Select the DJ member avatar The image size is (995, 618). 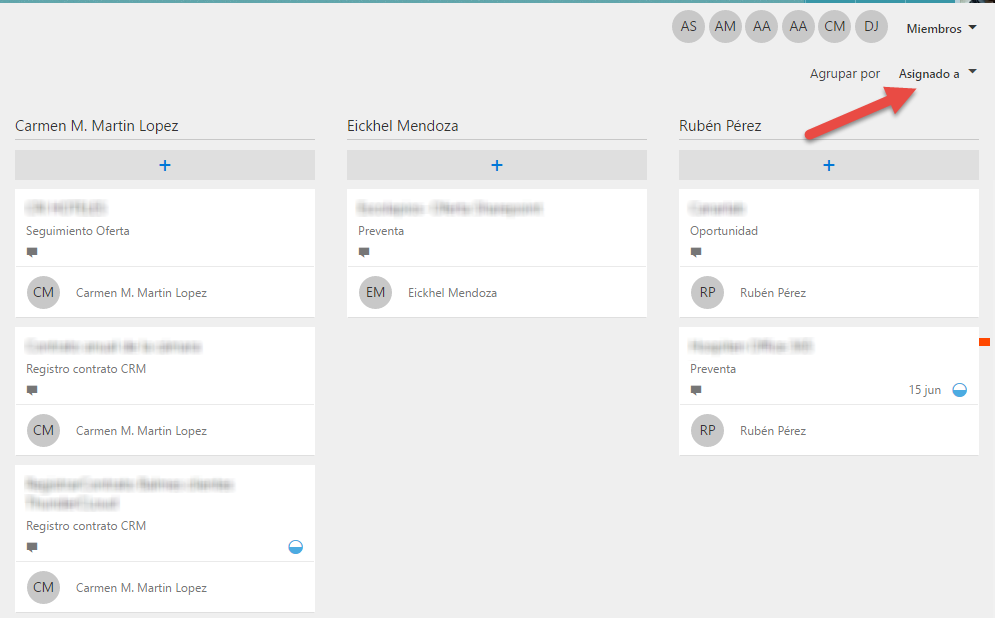point(871,27)
